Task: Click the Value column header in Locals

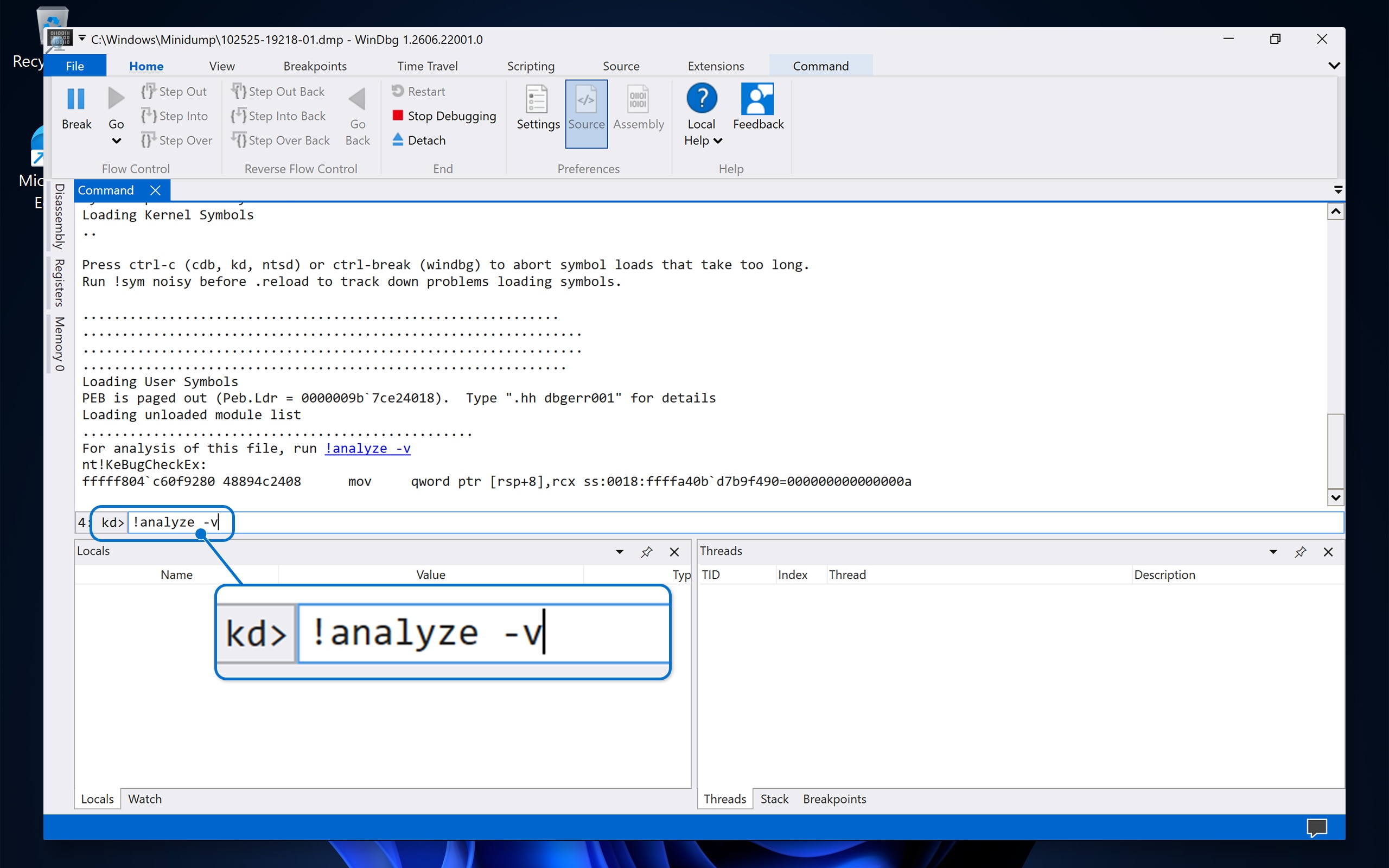Action: [430, 575]
